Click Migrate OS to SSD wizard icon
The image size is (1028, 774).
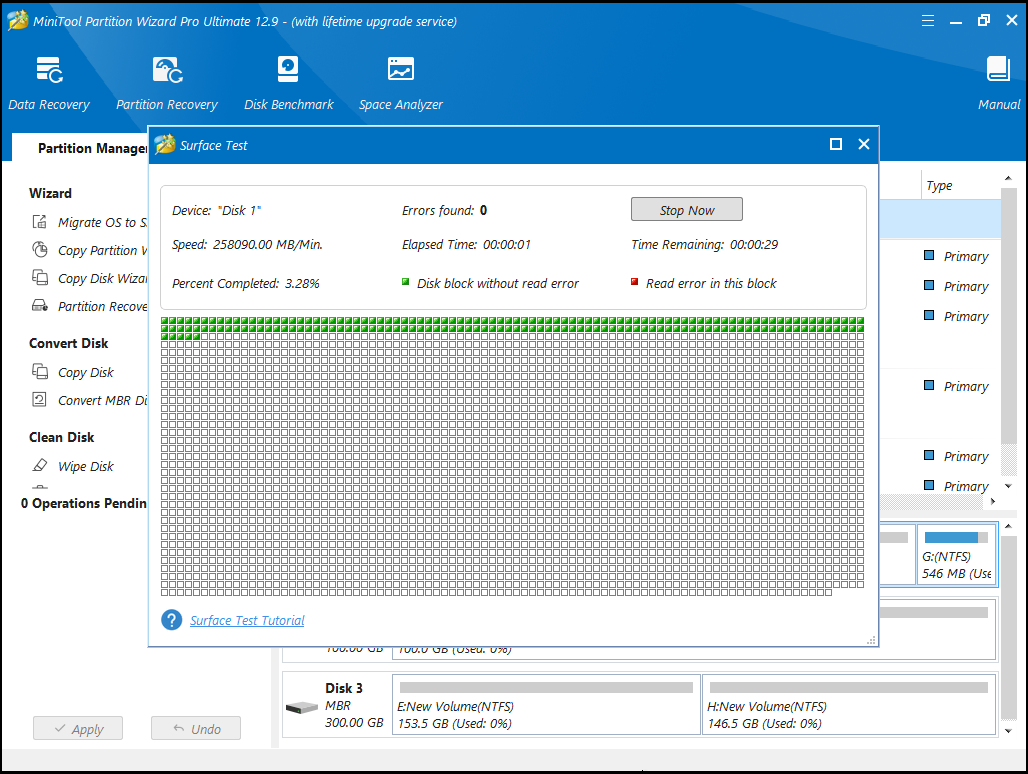(x=40, y=222)
